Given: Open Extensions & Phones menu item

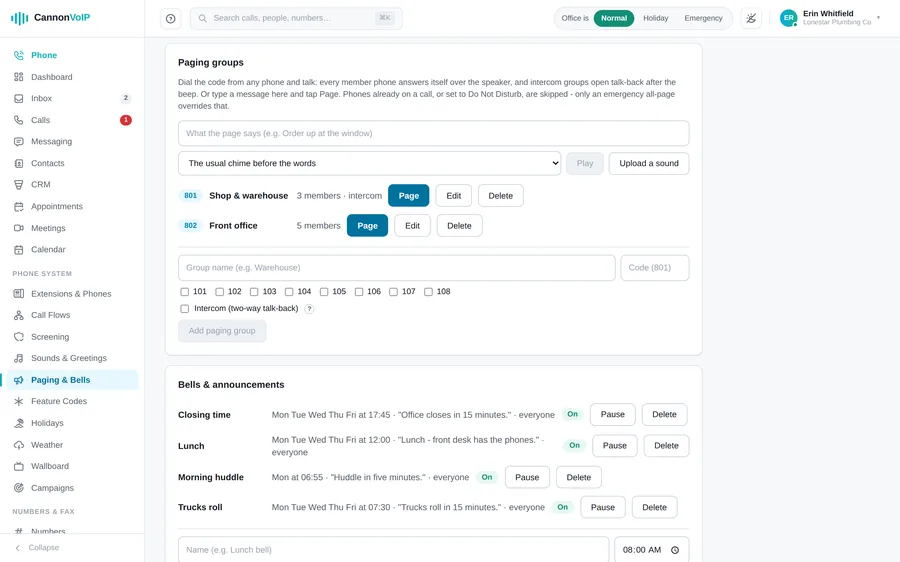Looking at the screenshot, I should (72, 293).
